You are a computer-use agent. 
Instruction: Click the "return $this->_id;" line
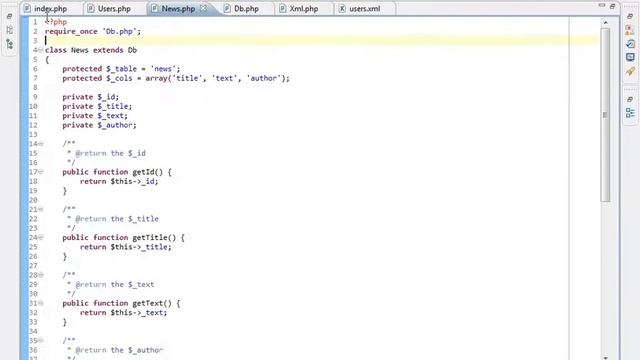tap(119, 182)
